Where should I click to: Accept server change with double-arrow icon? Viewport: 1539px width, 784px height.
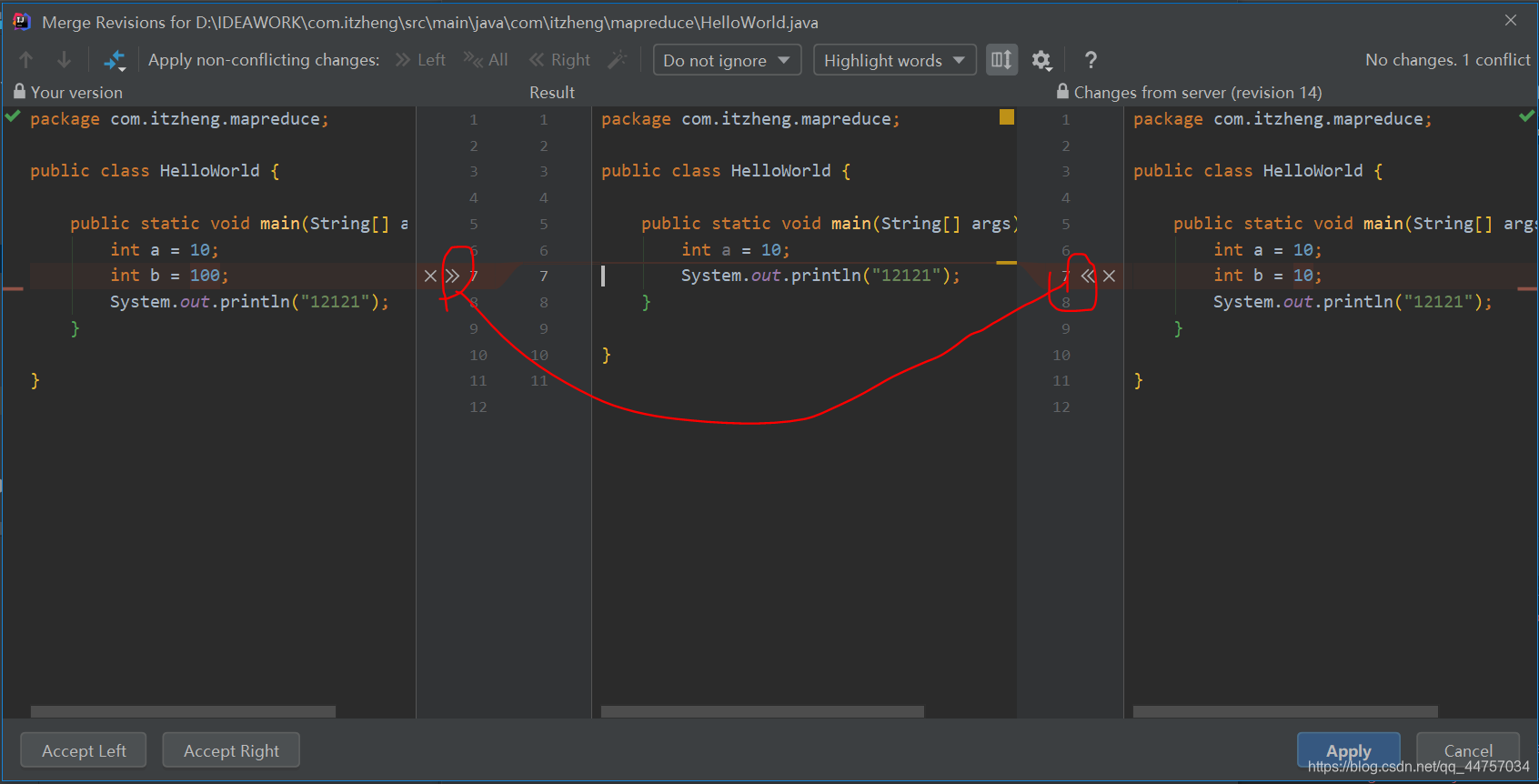click(x=1088, y=276)
